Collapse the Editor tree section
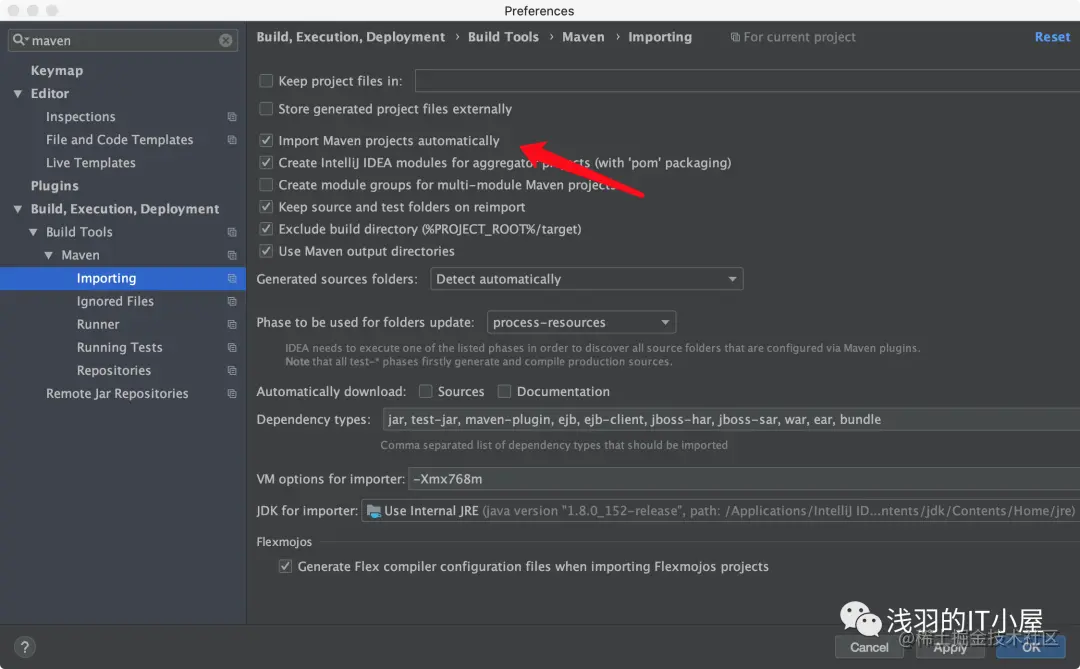The height and width of the screenshot is (669, 1080). click(x=18, y=94)
